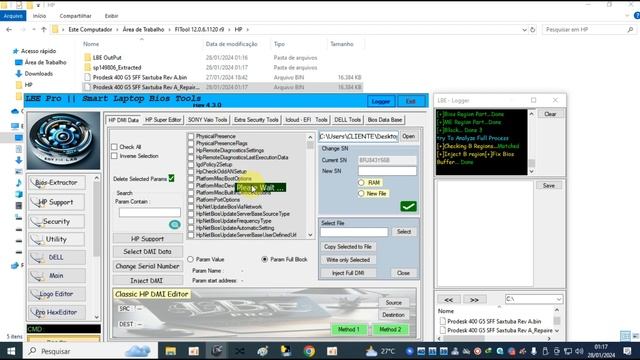Open the DELL sidebar section
This screenshot has height=360, width=640.
click(57, 257)
